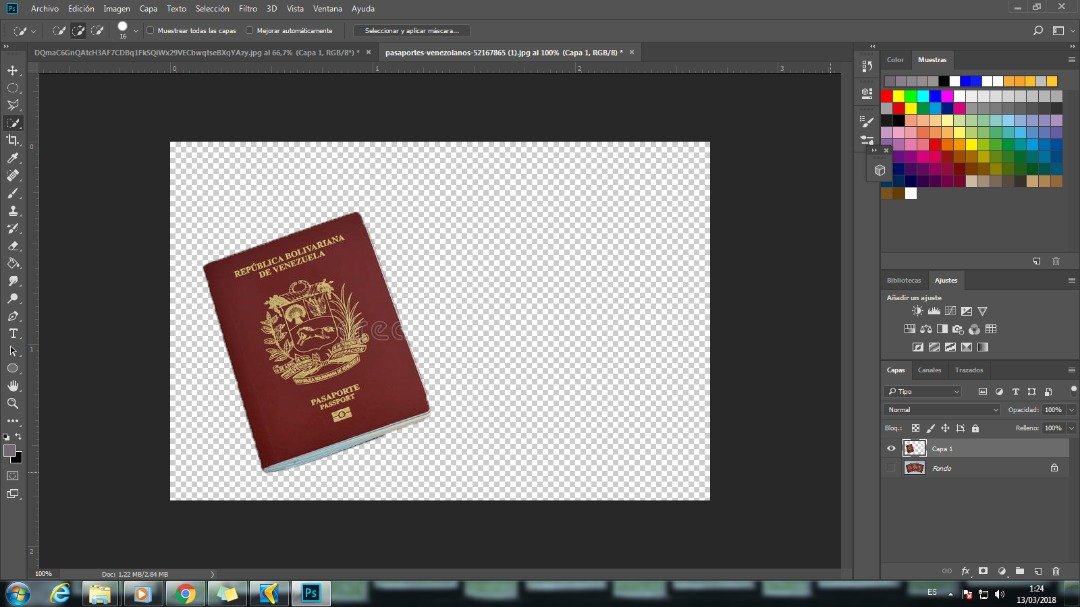1080x607 pixels.
Task: Select the Brush tool in toolbox
Action: point(13,194)
